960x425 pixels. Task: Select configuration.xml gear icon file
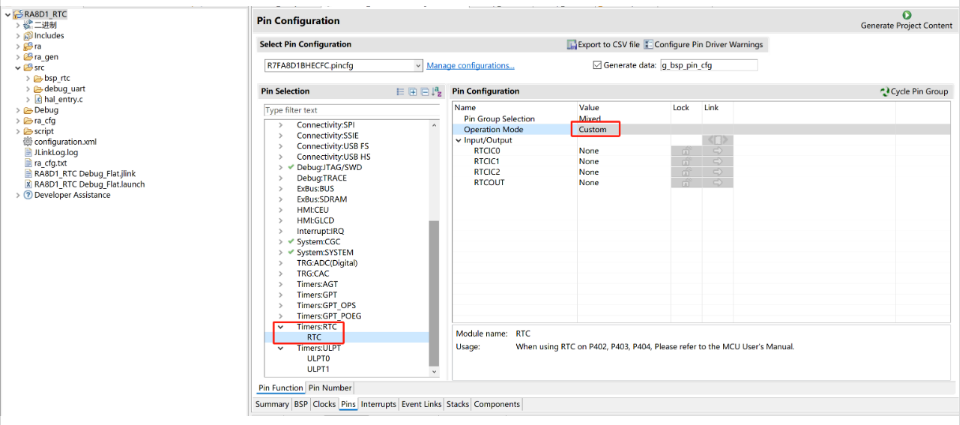(28, 141)
